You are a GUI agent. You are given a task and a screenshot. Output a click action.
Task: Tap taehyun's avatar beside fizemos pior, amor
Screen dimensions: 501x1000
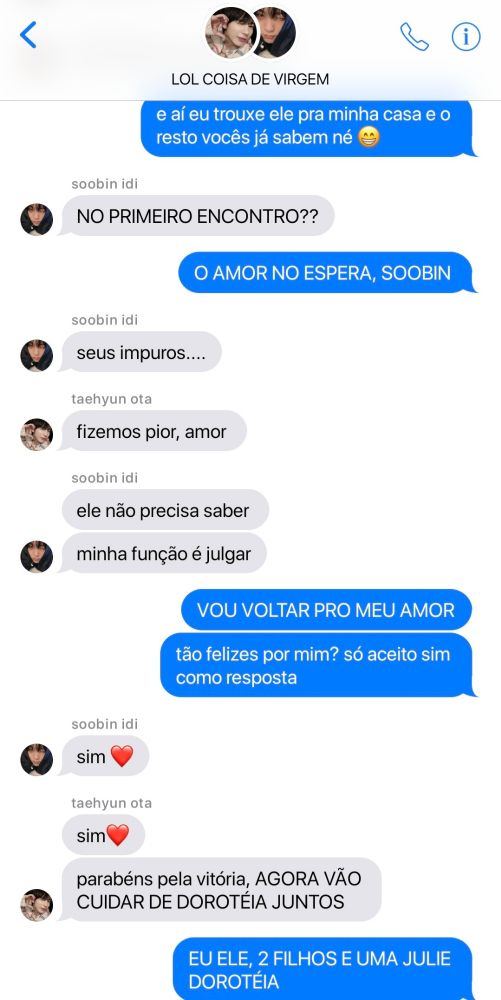tap(36, 434)
